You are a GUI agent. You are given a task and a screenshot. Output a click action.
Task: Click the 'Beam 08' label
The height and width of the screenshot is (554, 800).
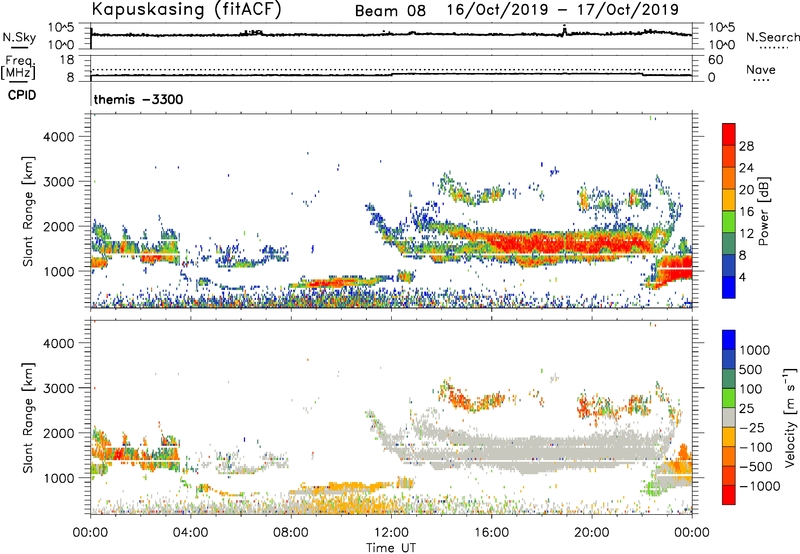click(390, 11)
